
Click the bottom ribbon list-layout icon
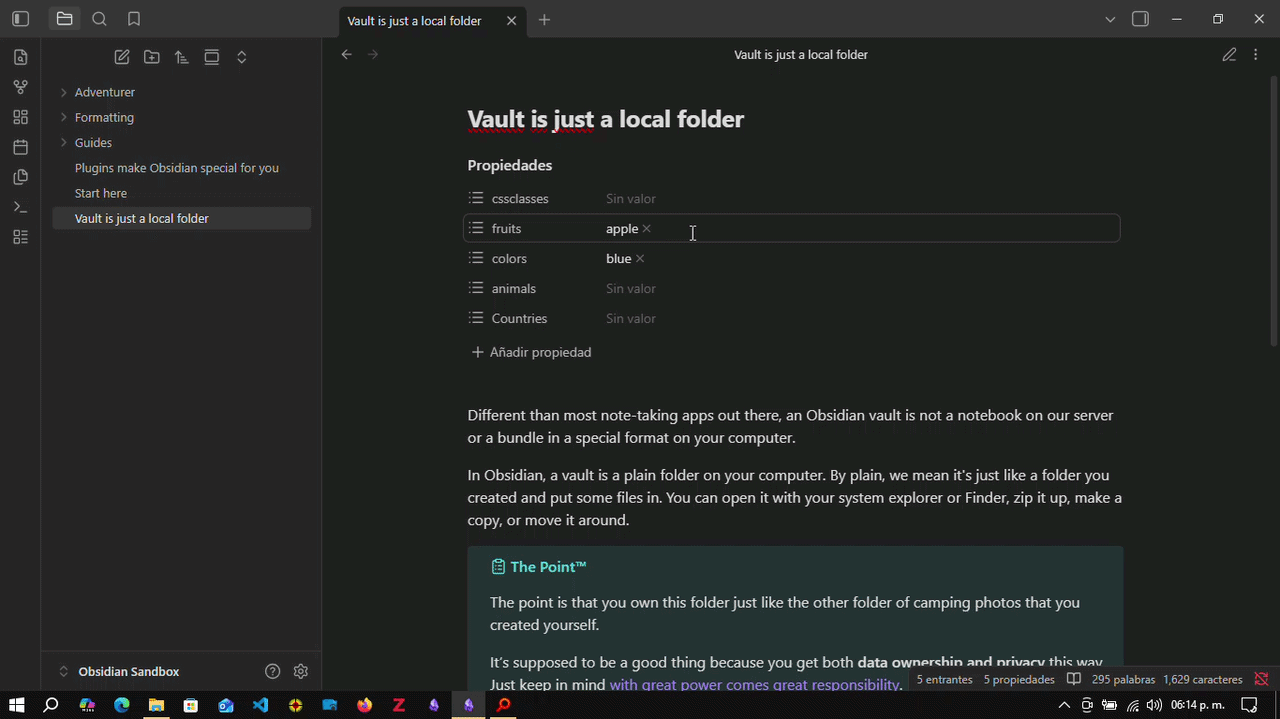click(20, 237)
